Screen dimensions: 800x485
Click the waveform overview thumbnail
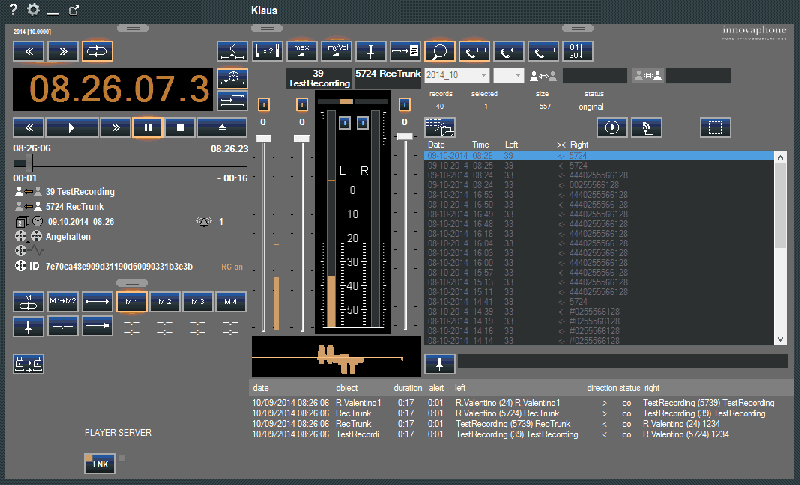[x=336, y=356]
